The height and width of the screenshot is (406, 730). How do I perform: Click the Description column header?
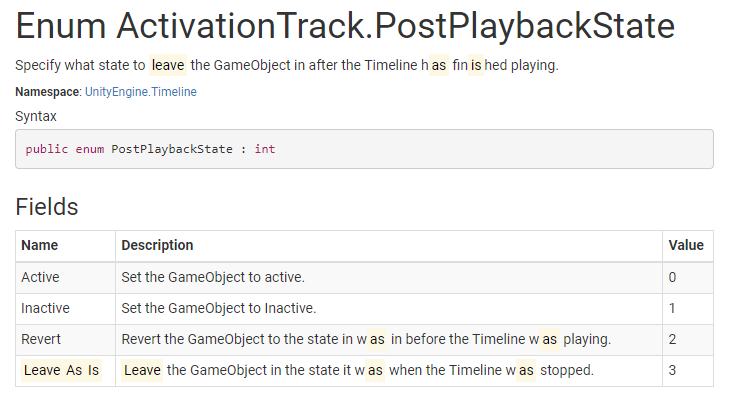[x=157, y=245]
